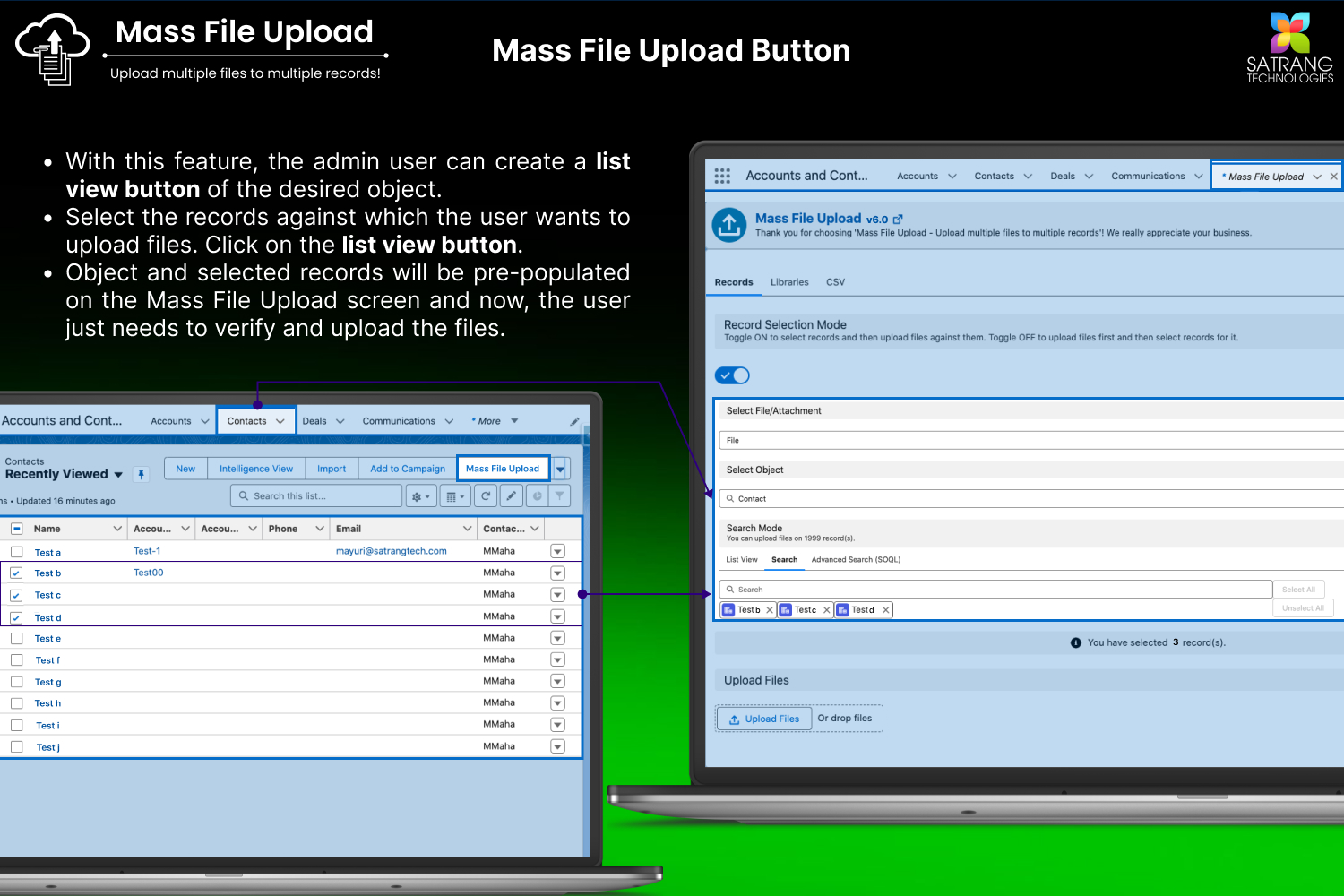Open the list view settings gear
1344x896 pixels.
click(x=420, y=495)
